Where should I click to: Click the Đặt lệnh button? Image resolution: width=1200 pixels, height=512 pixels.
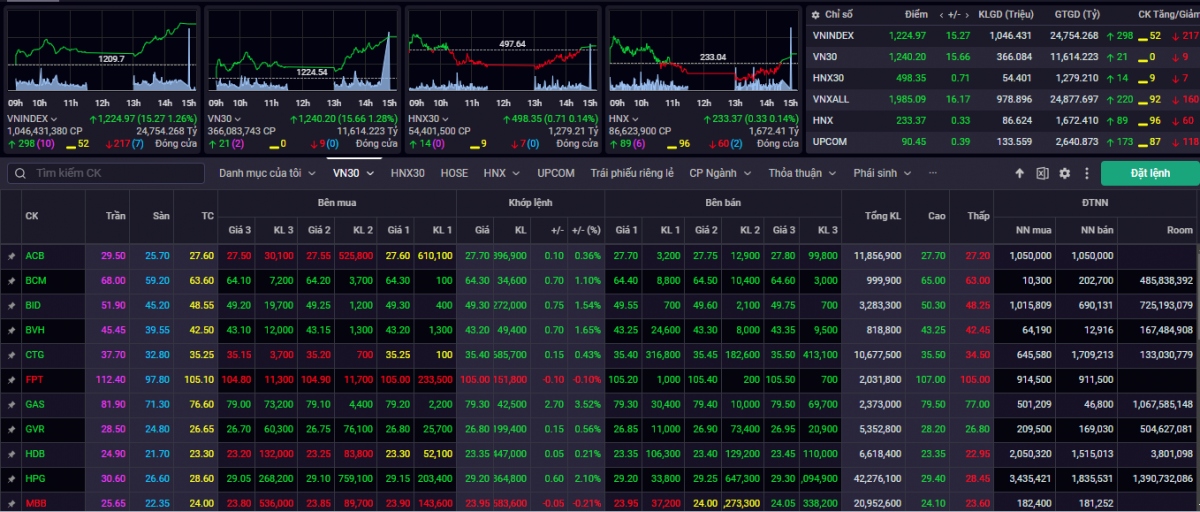tap(1150, 173)
